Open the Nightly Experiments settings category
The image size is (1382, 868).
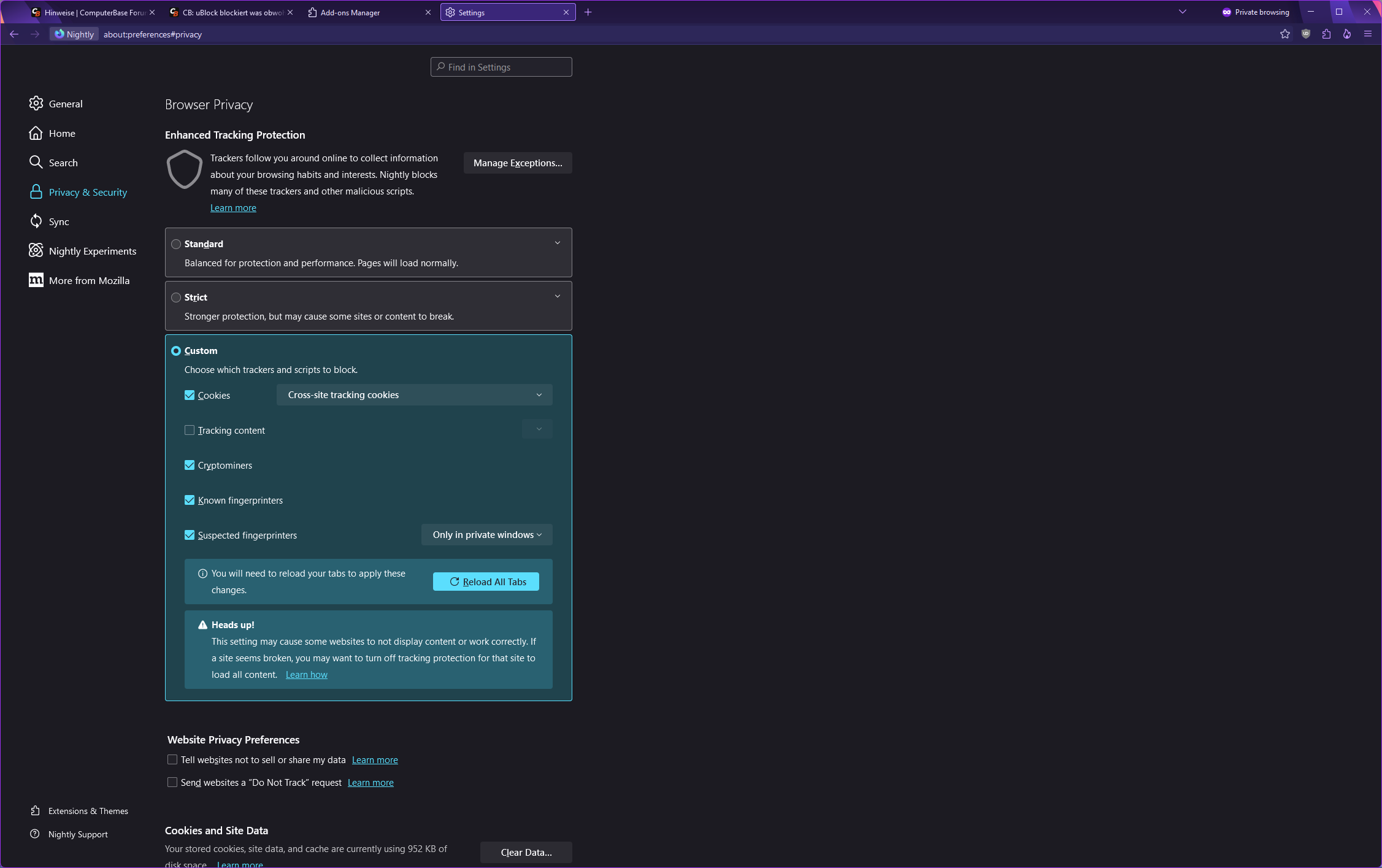(92, 251)
